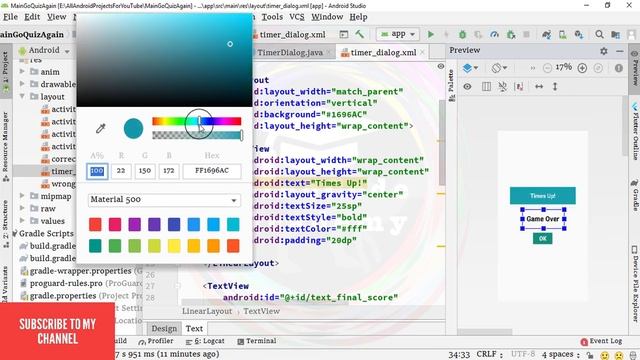Select the yellow Material swatch

174,246
